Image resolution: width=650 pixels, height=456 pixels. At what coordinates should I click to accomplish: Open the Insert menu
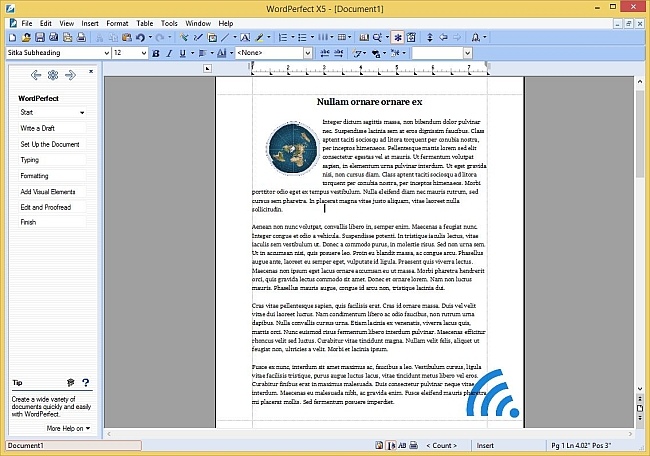tap(90, 24)
